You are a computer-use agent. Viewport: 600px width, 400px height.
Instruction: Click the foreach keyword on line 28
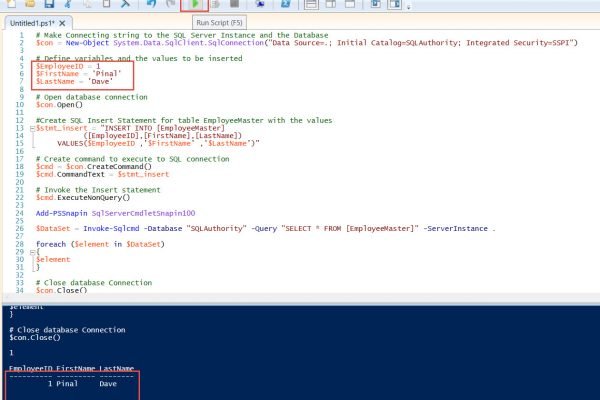51,244
